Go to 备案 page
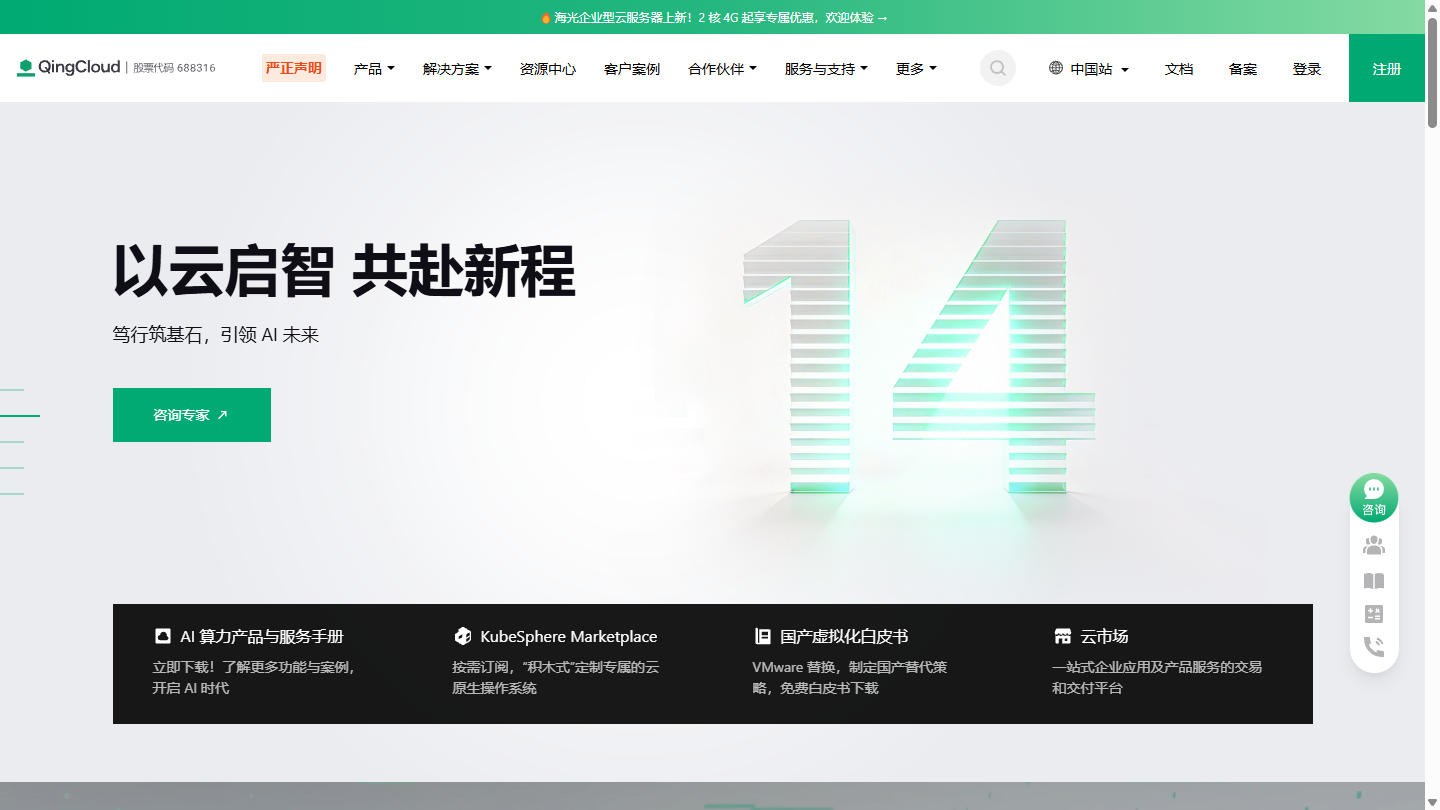 point(1243,69)
